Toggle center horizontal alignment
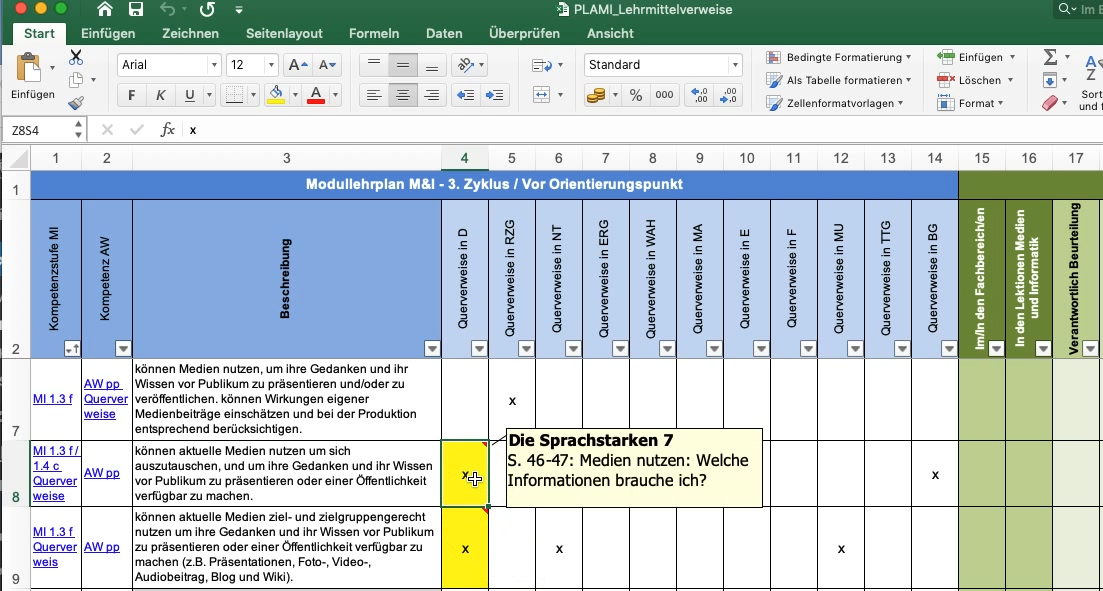The image size is (1103, 591). click(x=403, y=95)
